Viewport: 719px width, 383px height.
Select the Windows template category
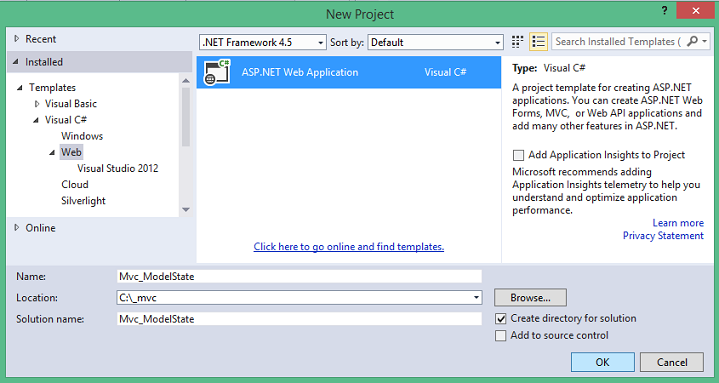(82, 136)
